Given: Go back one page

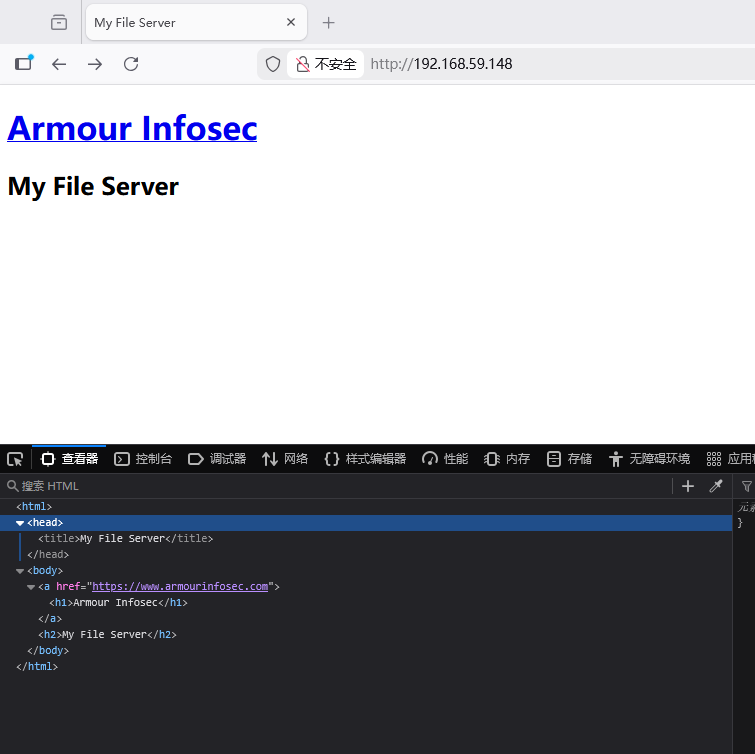Looking at the screenshot, I should click(59, 64).
